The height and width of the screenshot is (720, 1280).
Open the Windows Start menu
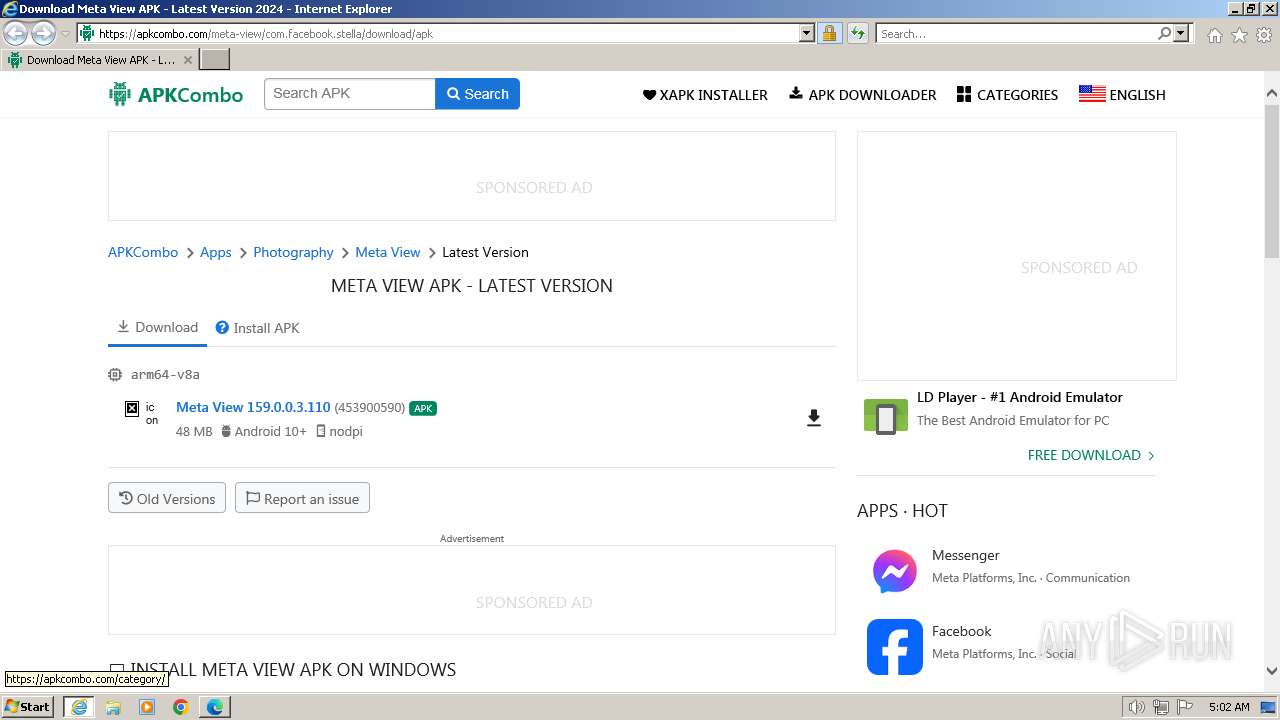(28, 707)
